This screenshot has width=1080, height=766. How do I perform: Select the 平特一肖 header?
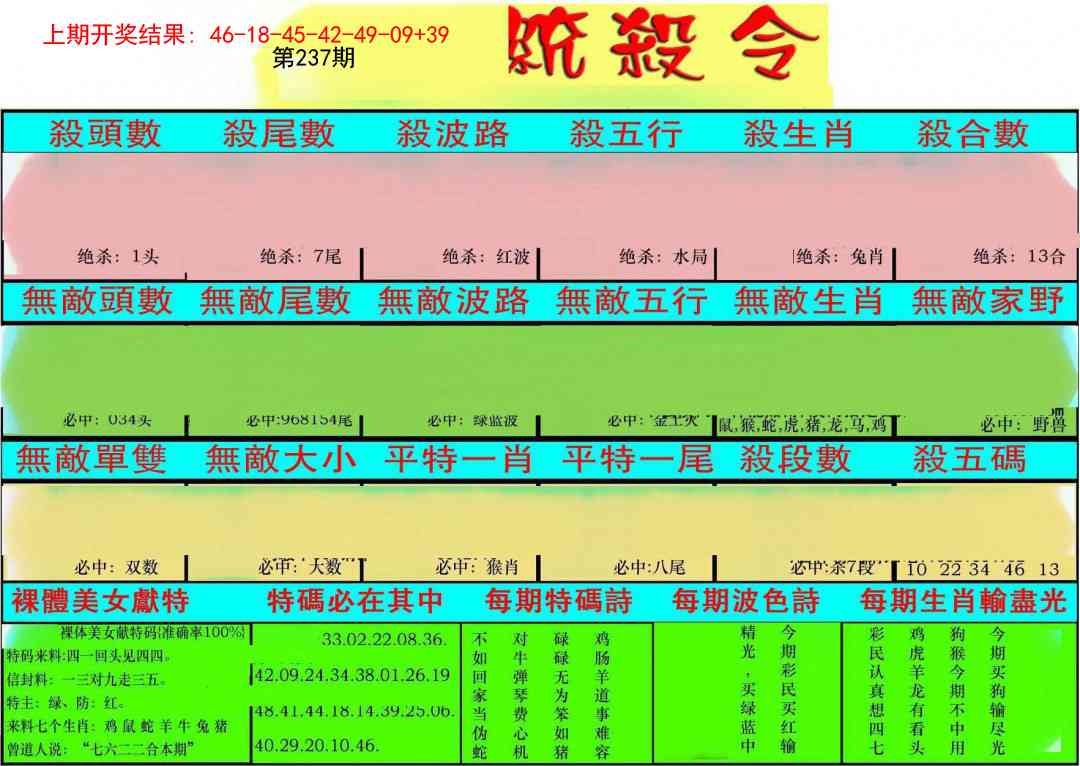click(x=458, y=459)
